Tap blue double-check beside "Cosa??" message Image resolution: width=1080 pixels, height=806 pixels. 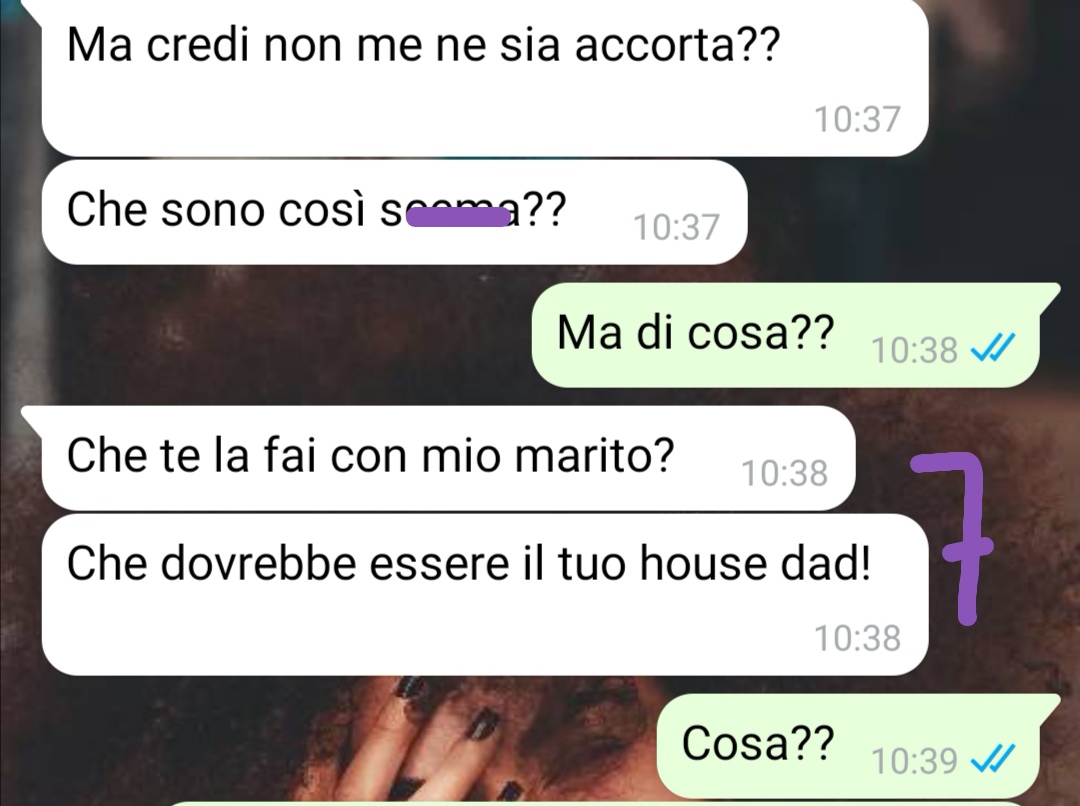(x=992, y=760)
